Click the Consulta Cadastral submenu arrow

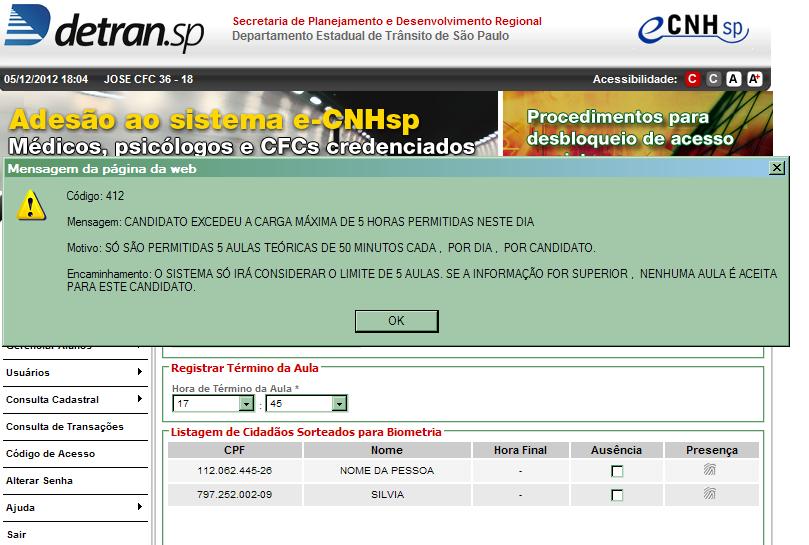click(x=140, y=398)
